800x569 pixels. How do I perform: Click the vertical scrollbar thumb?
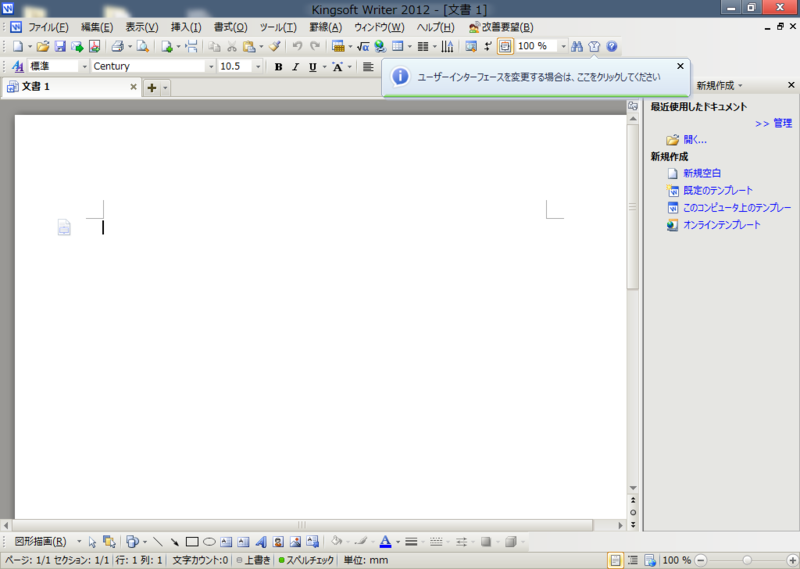coord(633,206)
